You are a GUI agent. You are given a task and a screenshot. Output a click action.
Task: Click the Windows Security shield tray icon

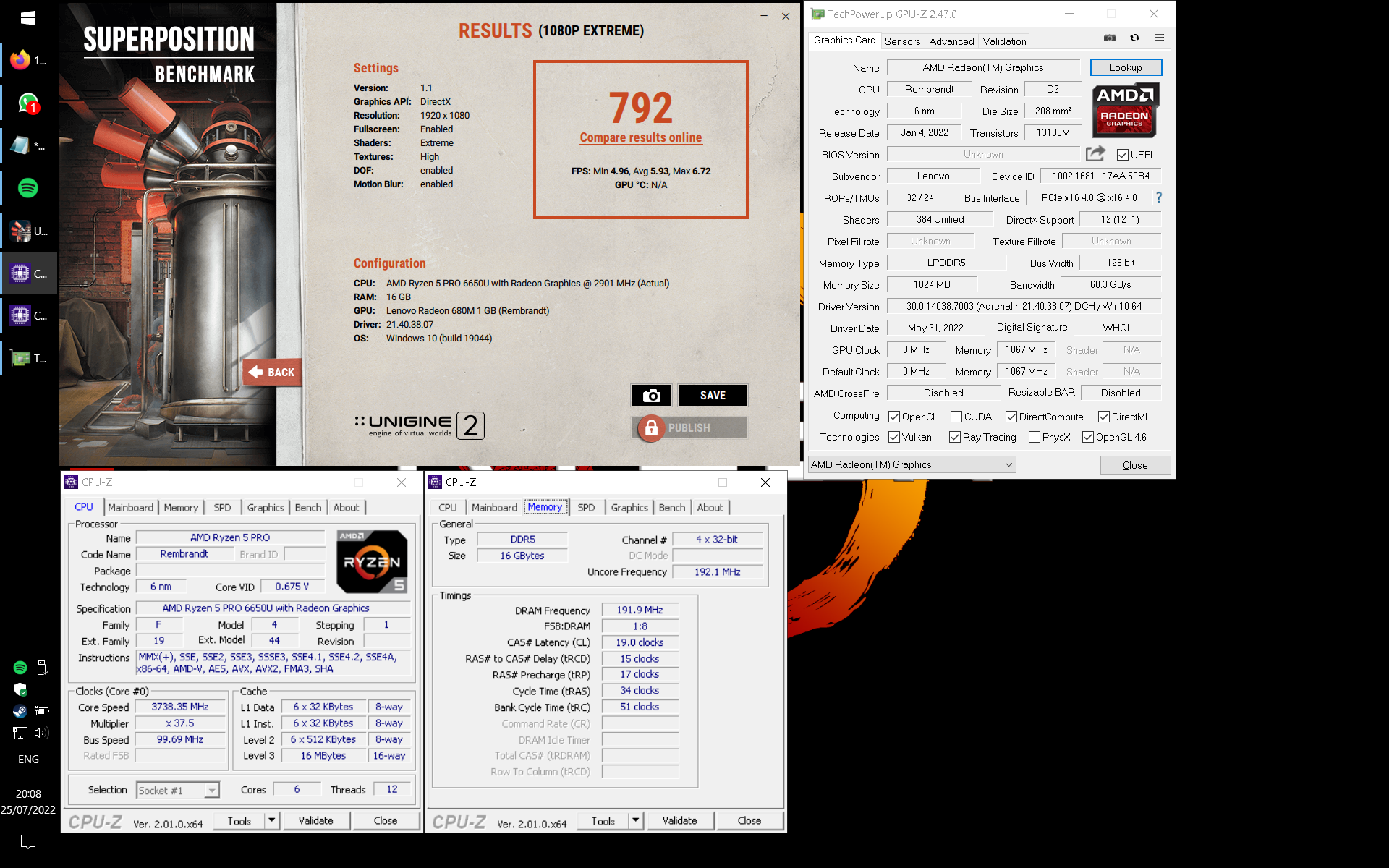click(20, 689)
